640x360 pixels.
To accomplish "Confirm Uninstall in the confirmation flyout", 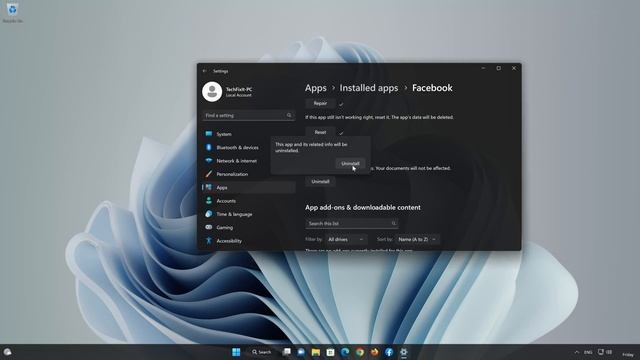I will click(x=350, y=164).
